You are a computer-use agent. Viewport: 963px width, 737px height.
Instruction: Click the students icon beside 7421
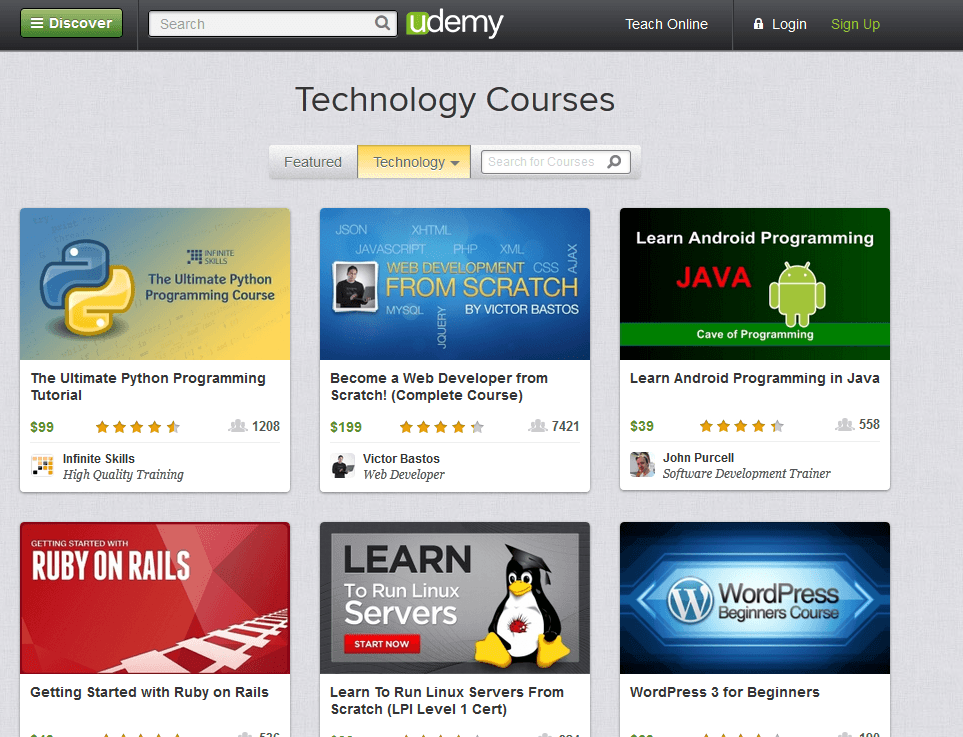click(537, 426)
